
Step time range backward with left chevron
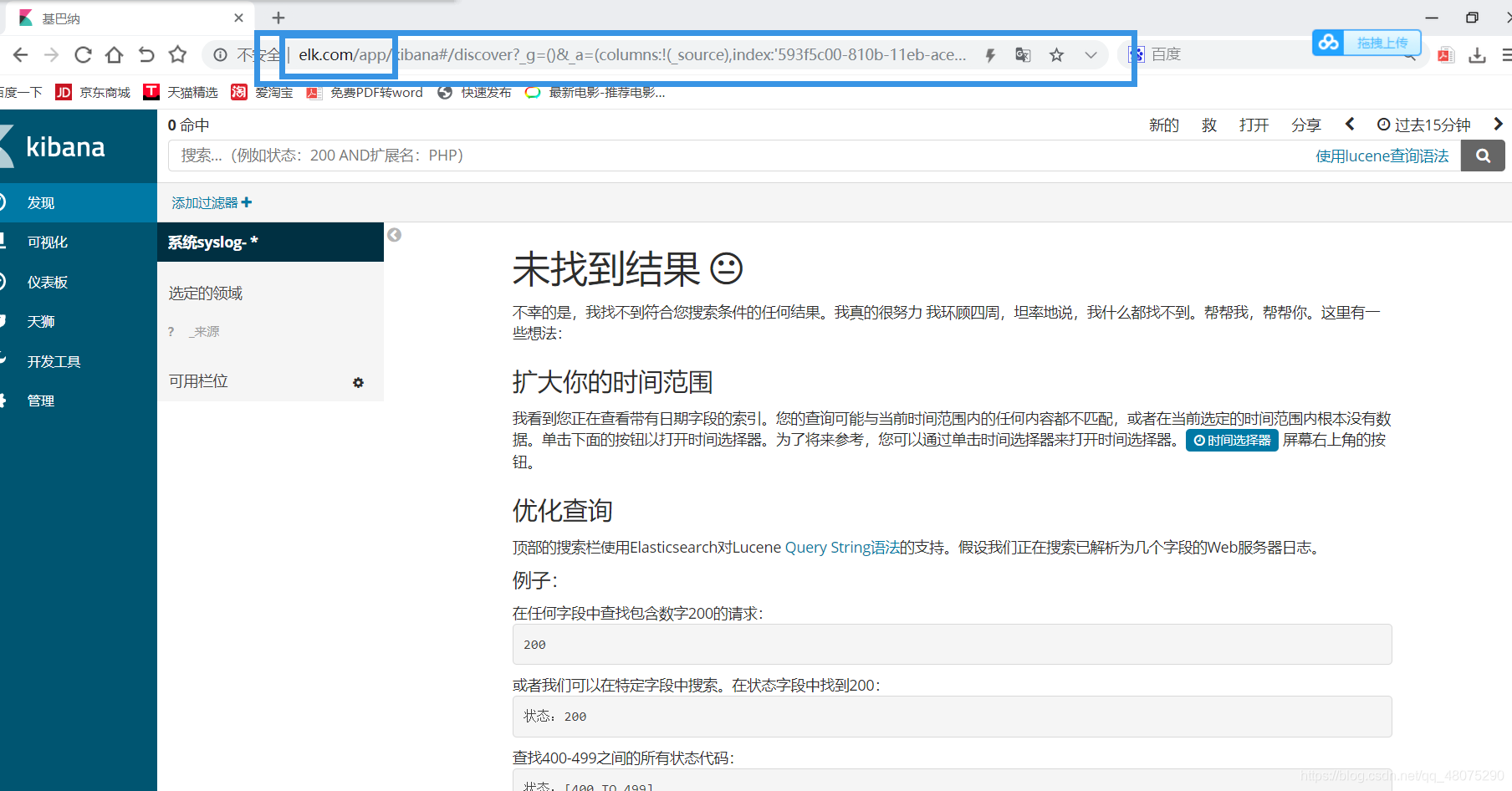(x=1350, y=124)
